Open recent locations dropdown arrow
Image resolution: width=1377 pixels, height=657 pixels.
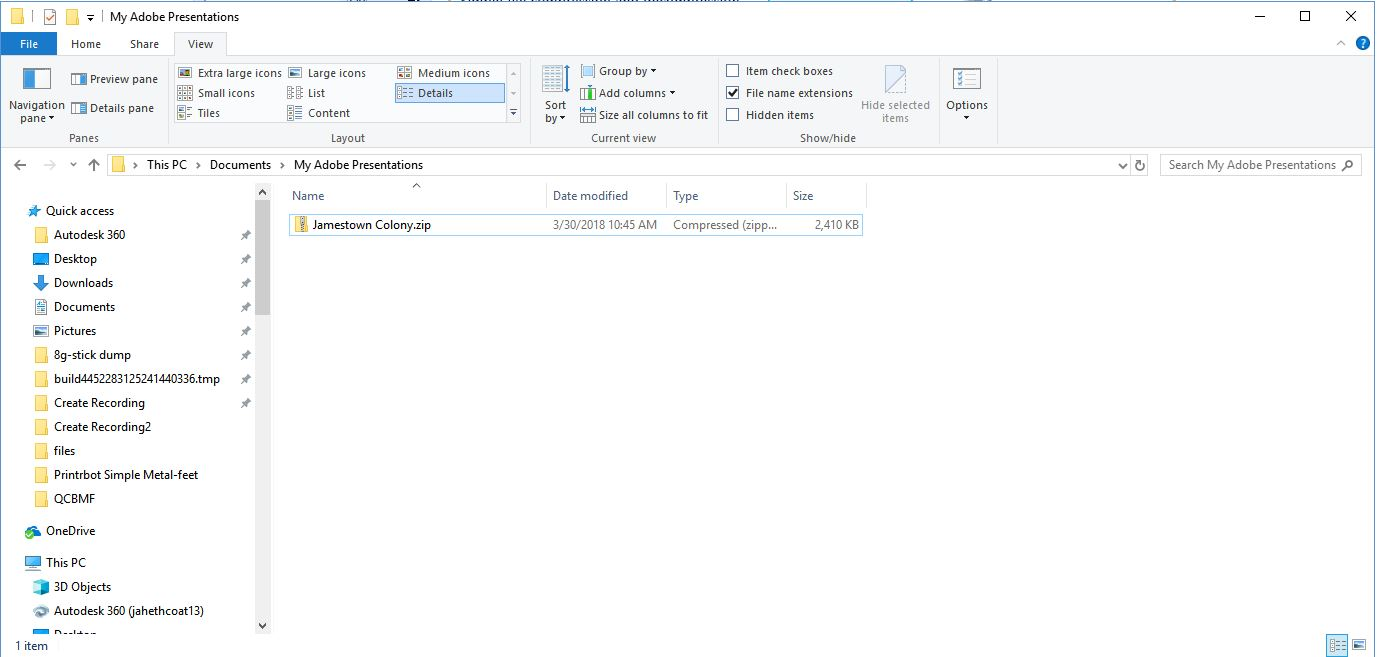pyautogui.click(x=74, y=165)
